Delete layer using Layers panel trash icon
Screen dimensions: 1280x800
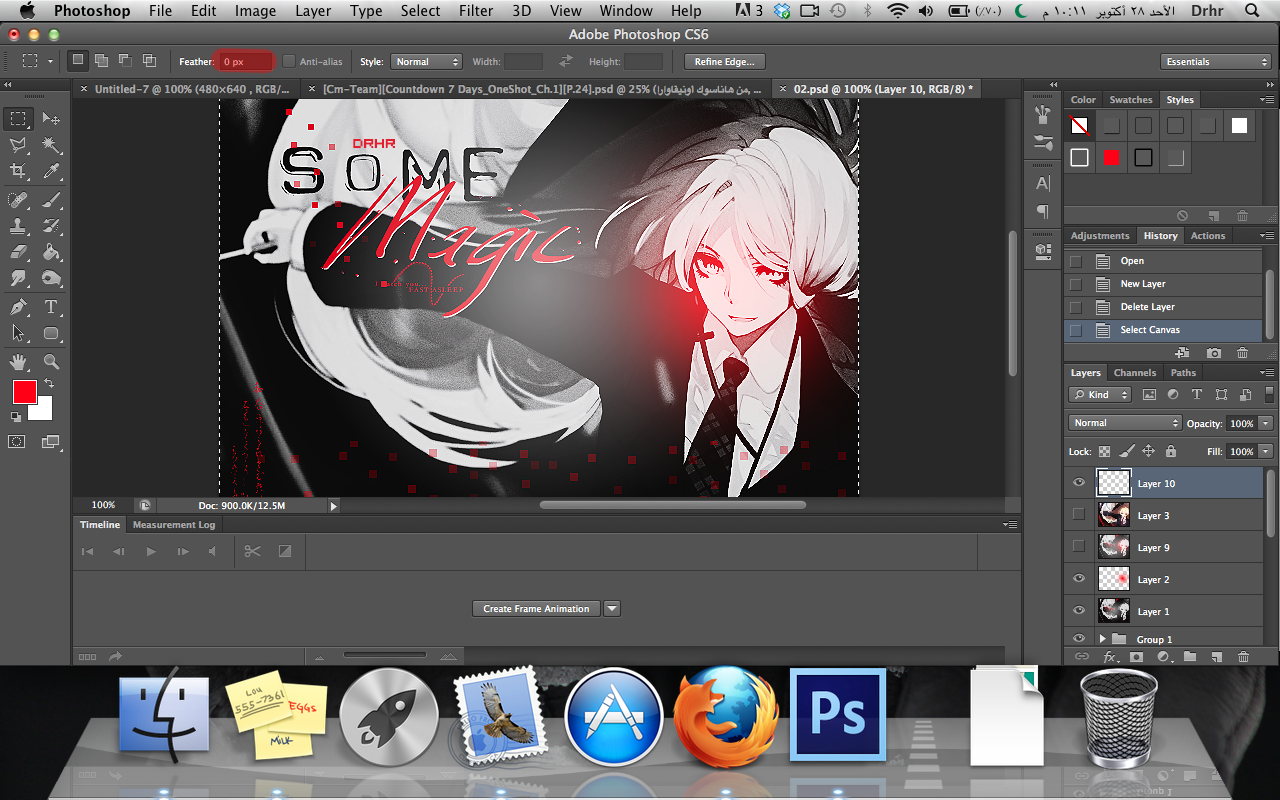point(1243,657)
